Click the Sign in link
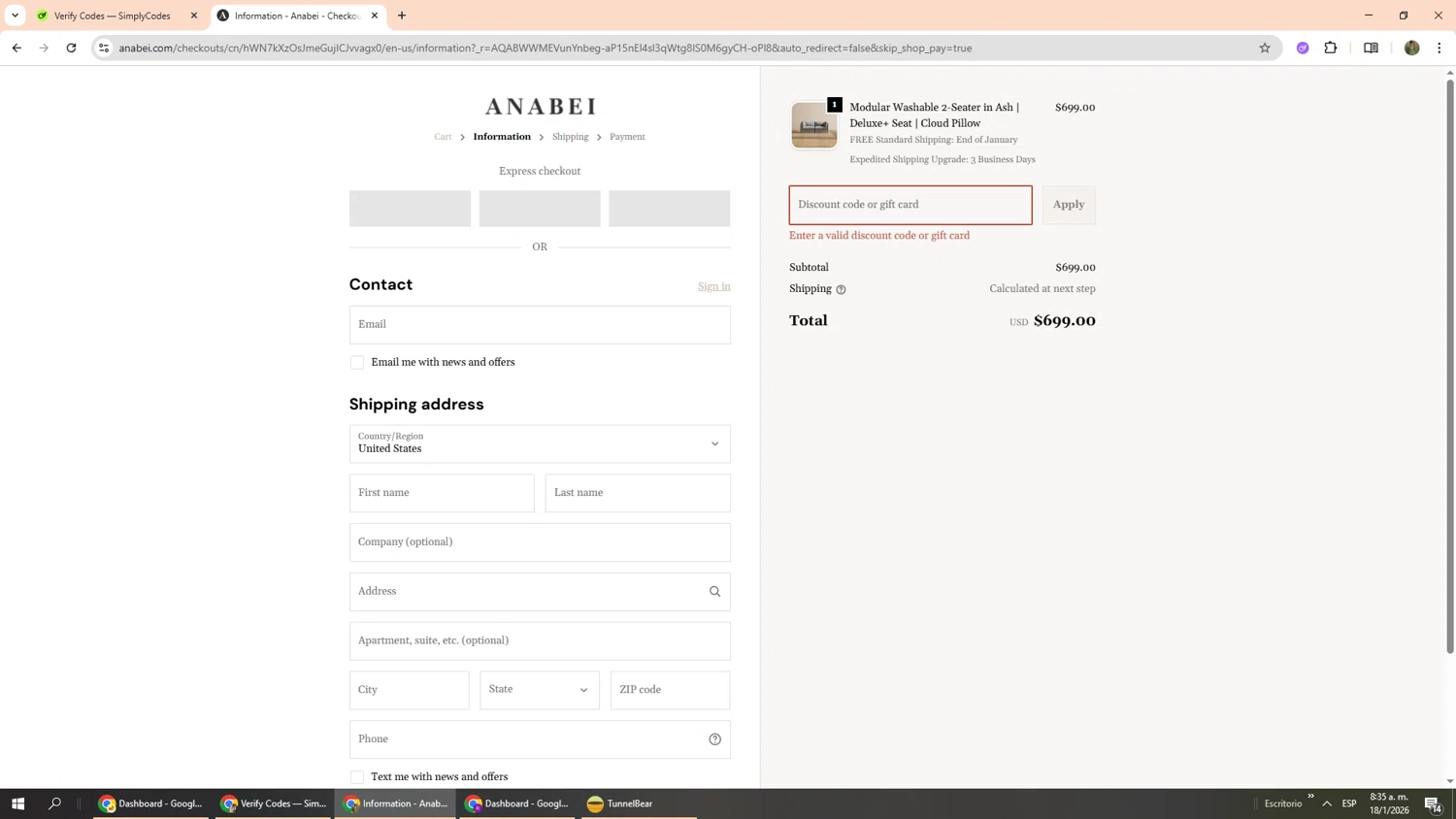This screenshot has height=819, width=1456. point(714,286)
